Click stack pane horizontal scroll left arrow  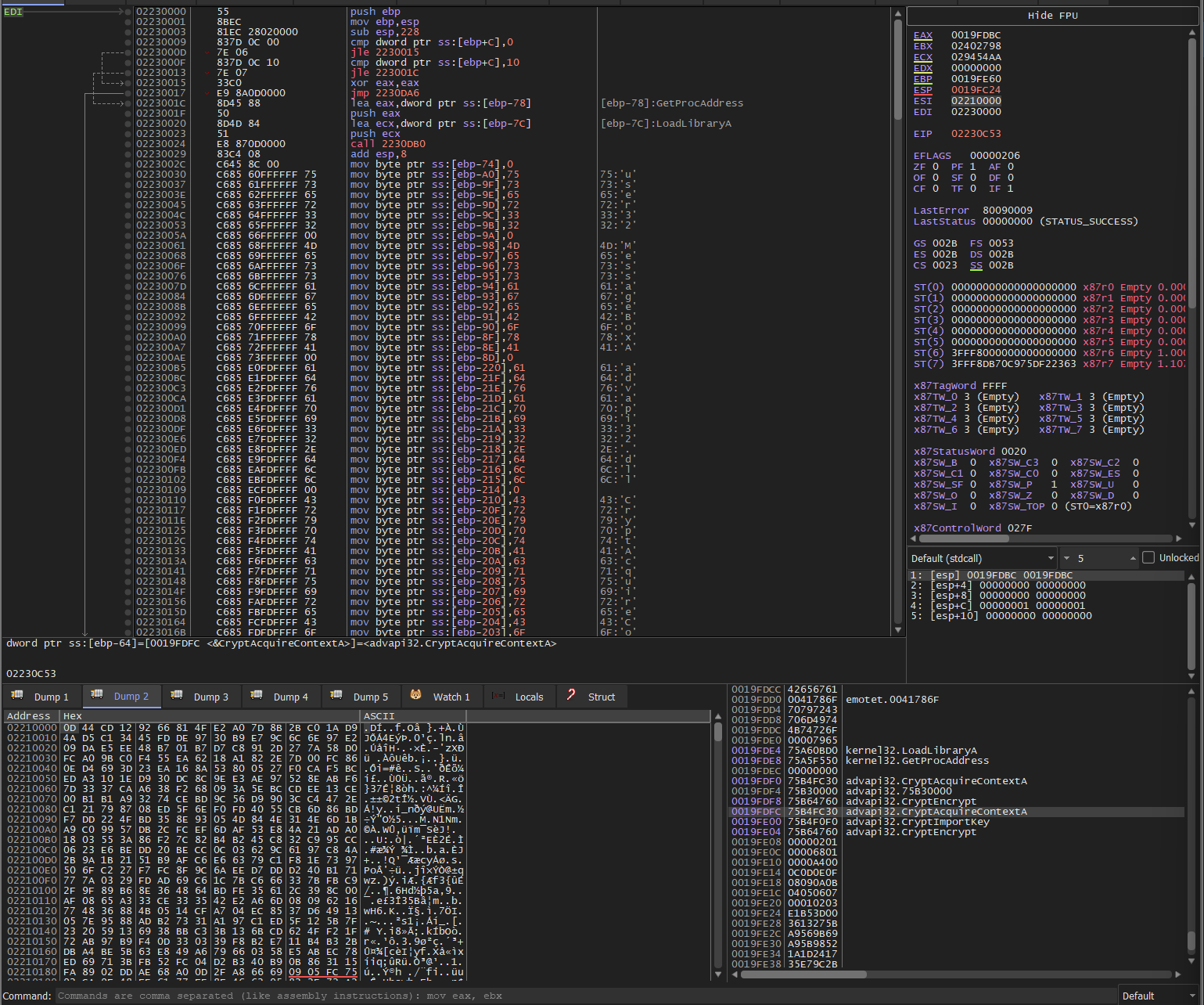pos(735,974)
